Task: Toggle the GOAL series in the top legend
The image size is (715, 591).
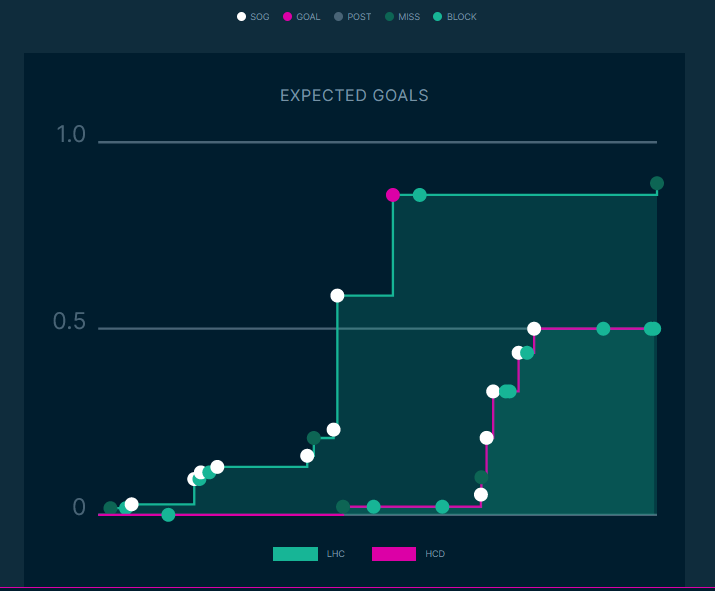Action: [x=301, y=17]
